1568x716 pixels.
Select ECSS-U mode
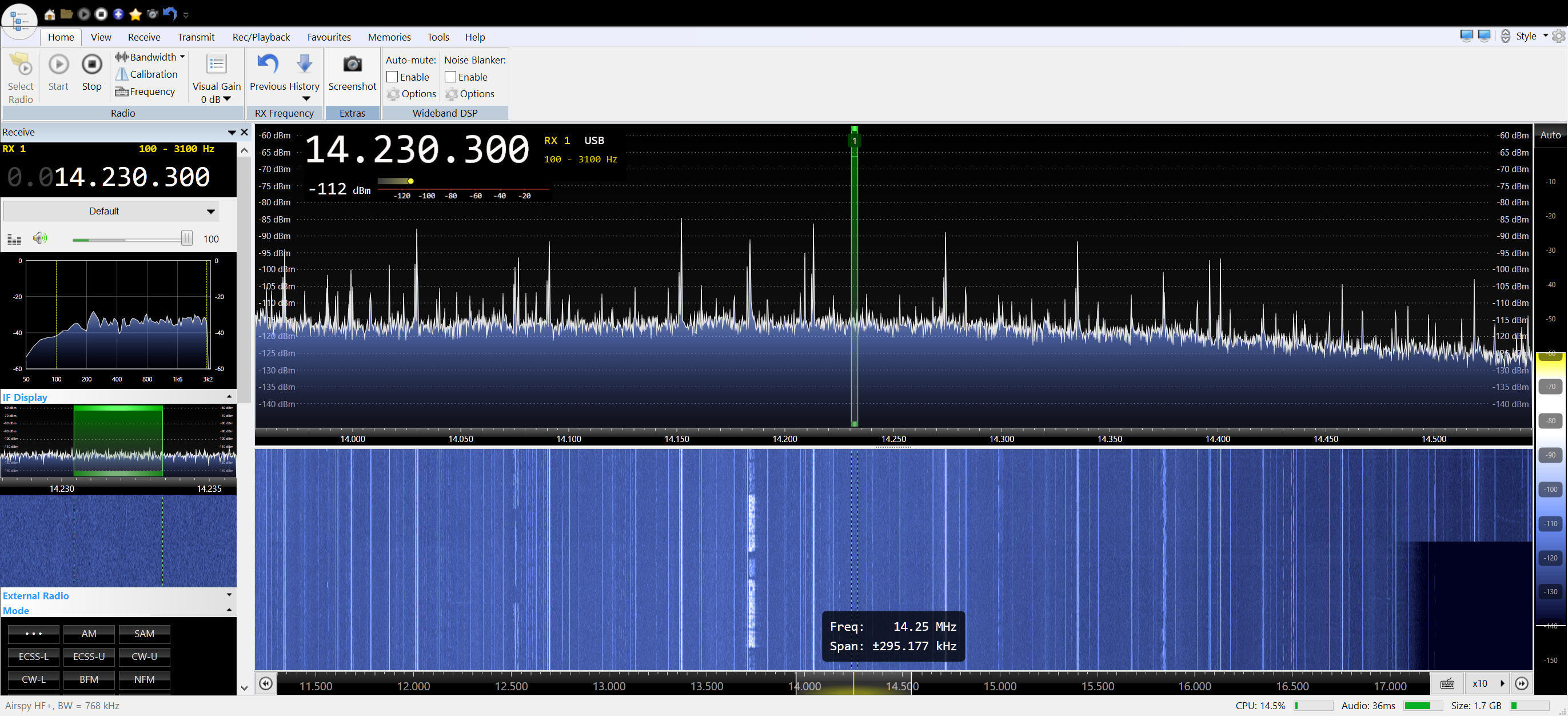click(89, 657)
